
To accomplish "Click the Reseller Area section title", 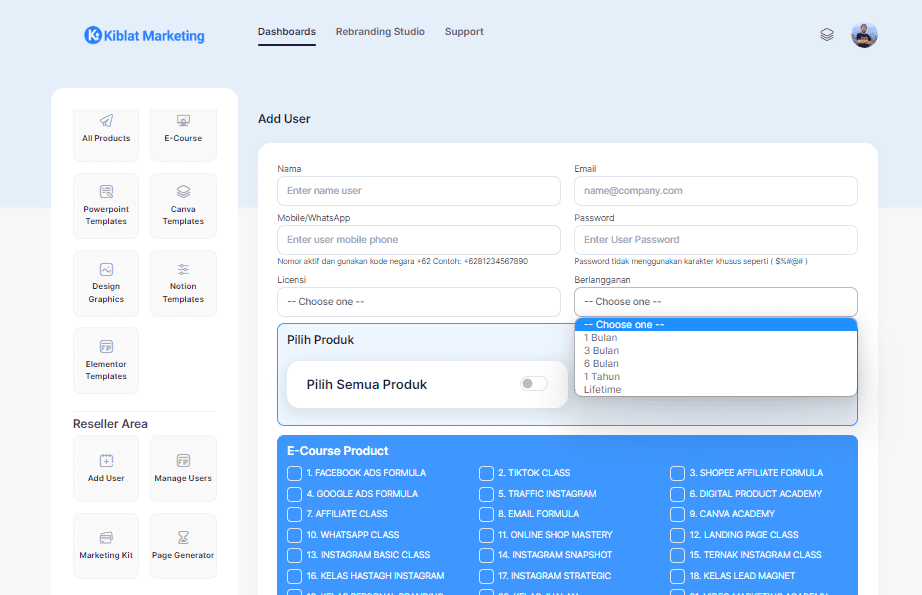I will coord(110,424).
